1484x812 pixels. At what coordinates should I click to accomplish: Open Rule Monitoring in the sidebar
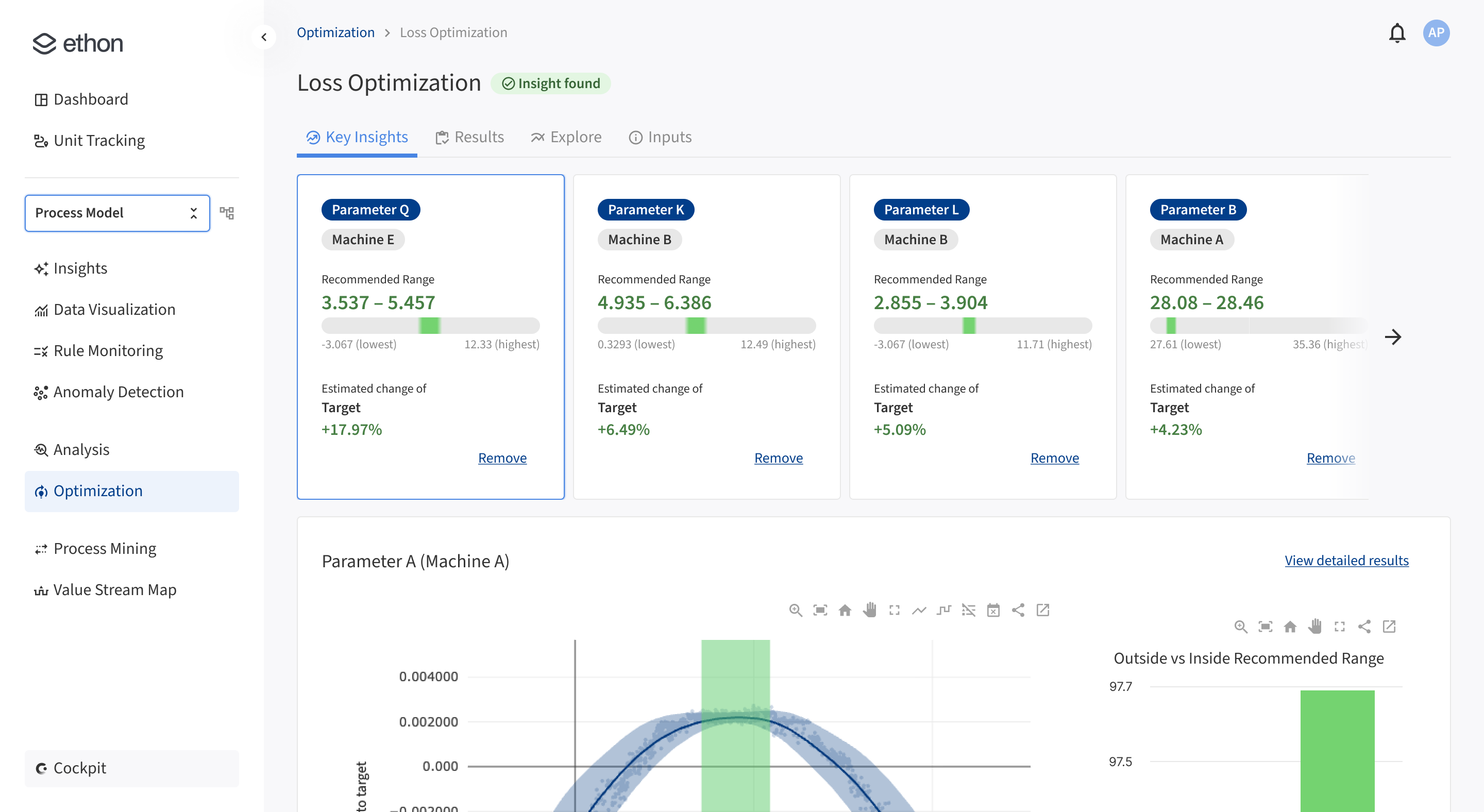point(108,350)
